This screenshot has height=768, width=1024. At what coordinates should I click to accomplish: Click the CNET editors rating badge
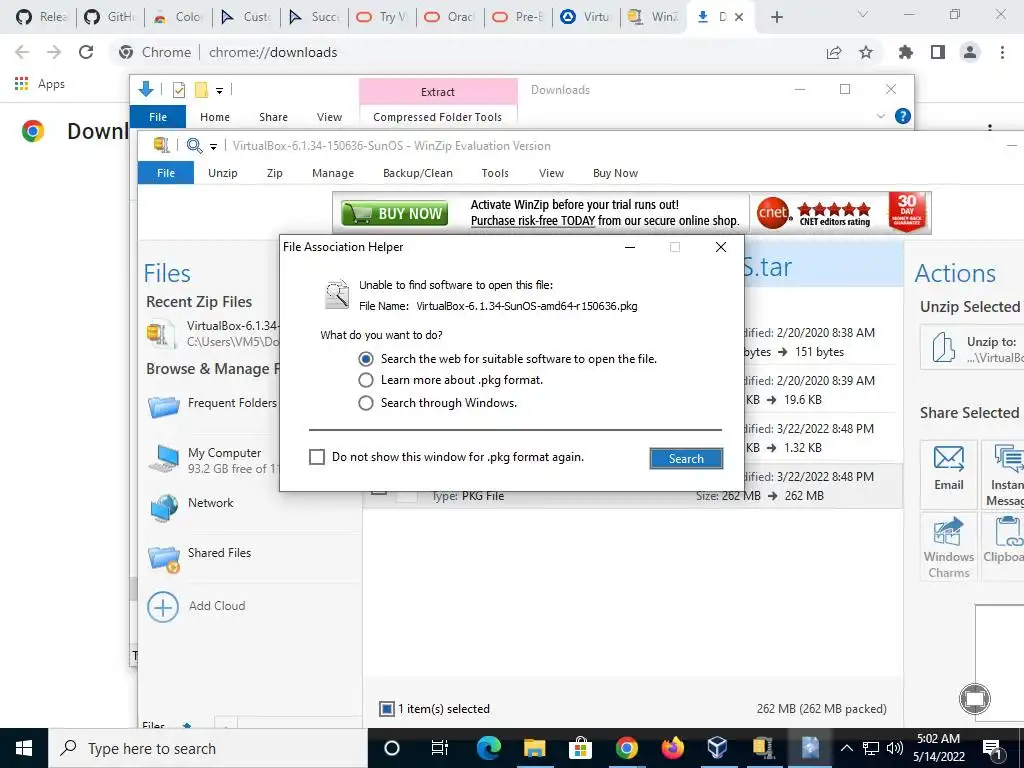click(x=814, y=213)
